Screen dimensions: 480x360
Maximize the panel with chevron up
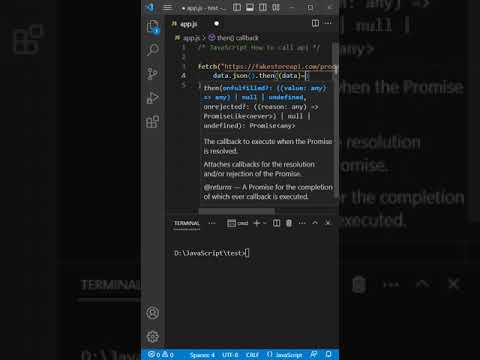pos(315,223)
